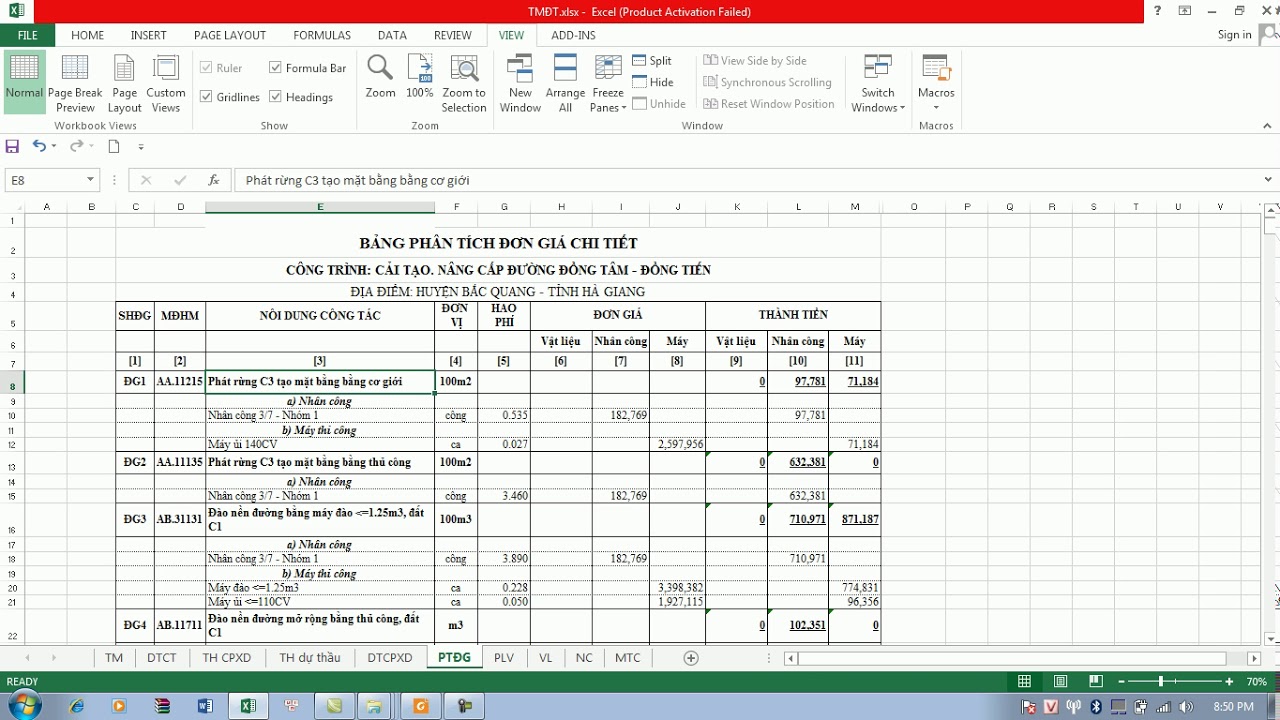Image resolution: width=1280 pixels, height=720 pixels.
Task: Open the MTC sheet tab
Action: [x=627, y=658]
